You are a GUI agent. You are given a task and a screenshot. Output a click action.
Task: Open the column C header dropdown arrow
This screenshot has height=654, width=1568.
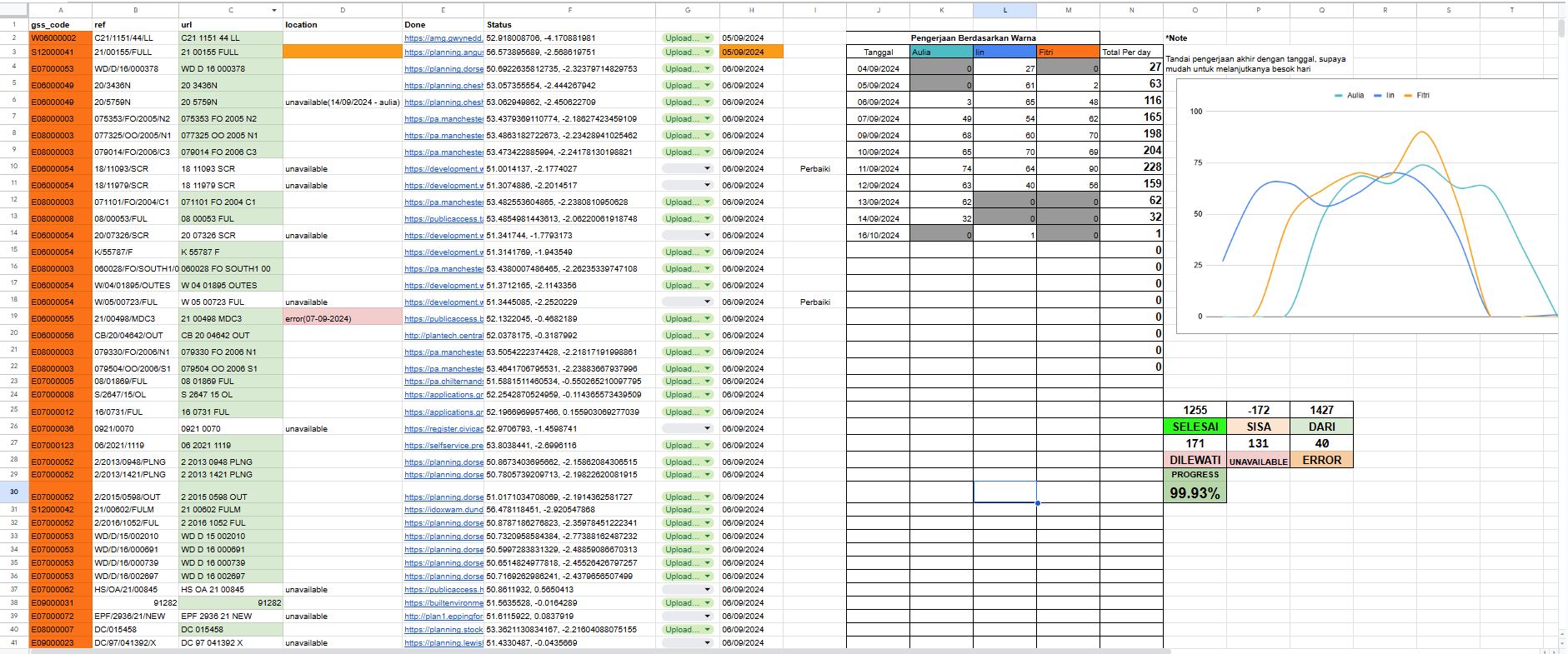[x=274, y=10]
